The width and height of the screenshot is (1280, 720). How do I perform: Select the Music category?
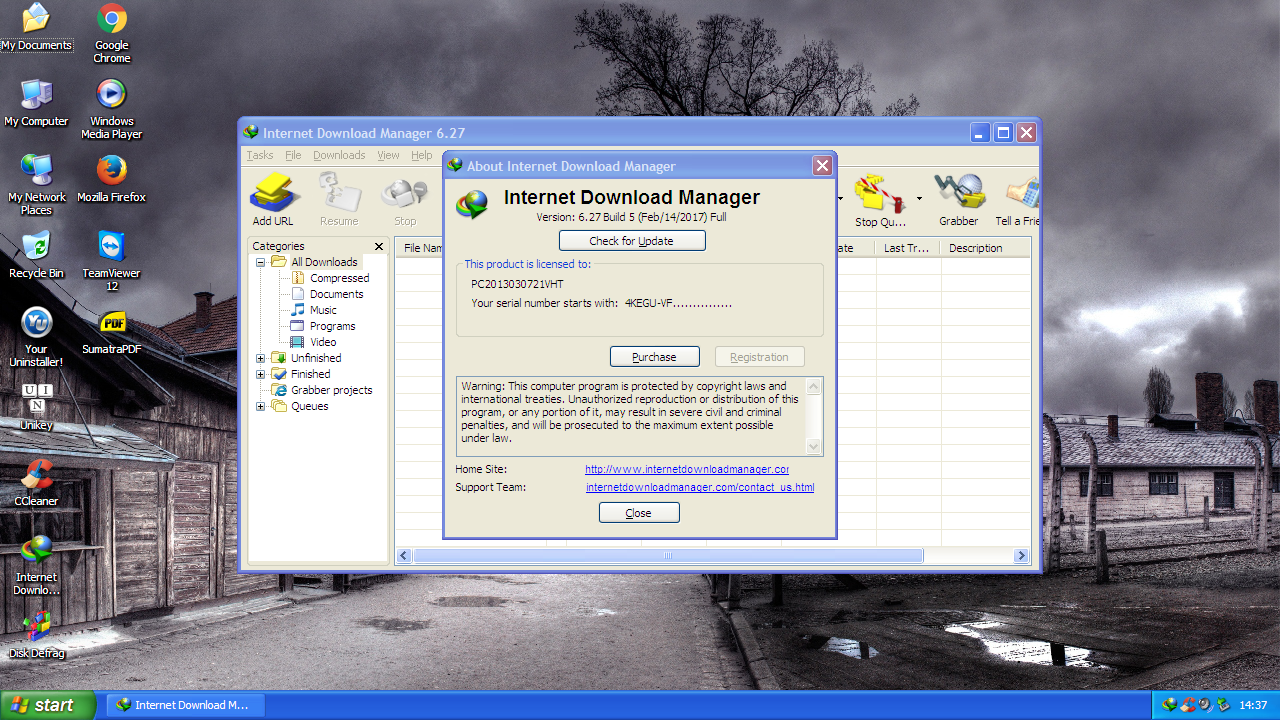[323, 310]
